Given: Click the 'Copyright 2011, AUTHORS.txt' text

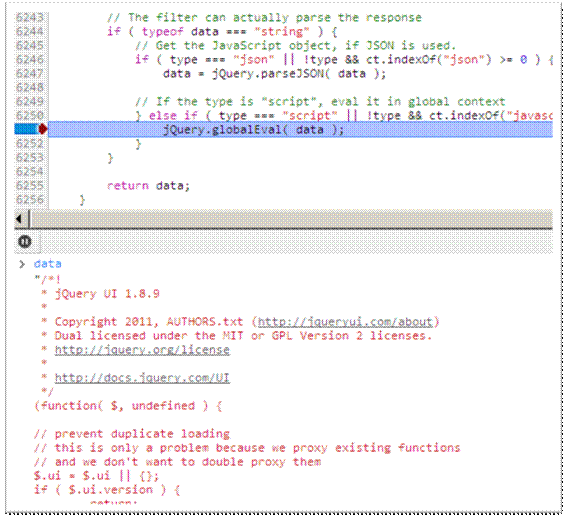Looking at the screenshot, I should tap(149, 322).
